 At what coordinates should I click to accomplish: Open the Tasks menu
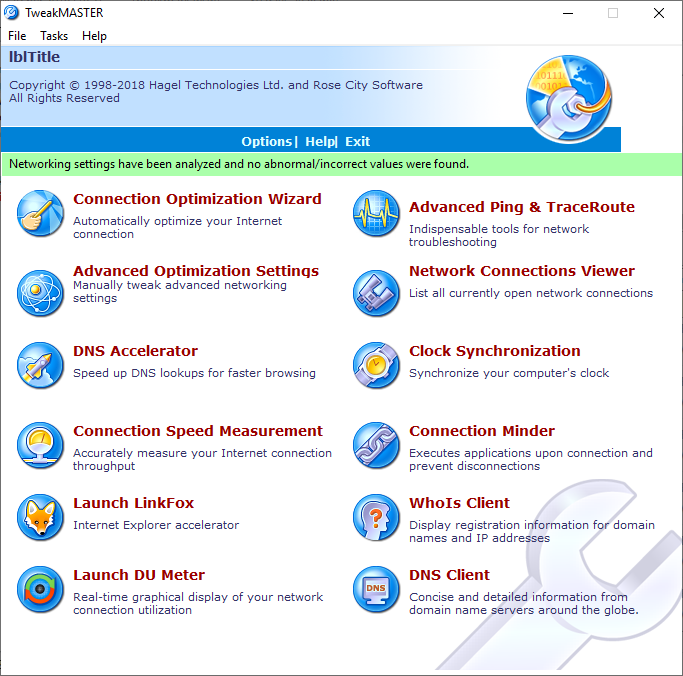click(54, 36)
